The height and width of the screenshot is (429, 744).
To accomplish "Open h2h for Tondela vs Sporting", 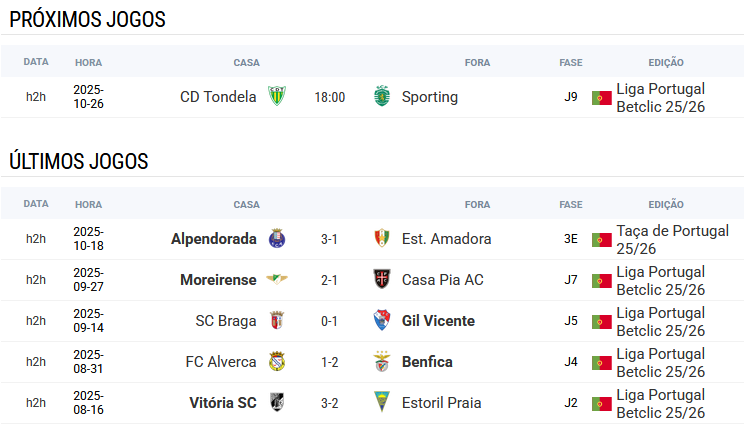I will 36,97.
